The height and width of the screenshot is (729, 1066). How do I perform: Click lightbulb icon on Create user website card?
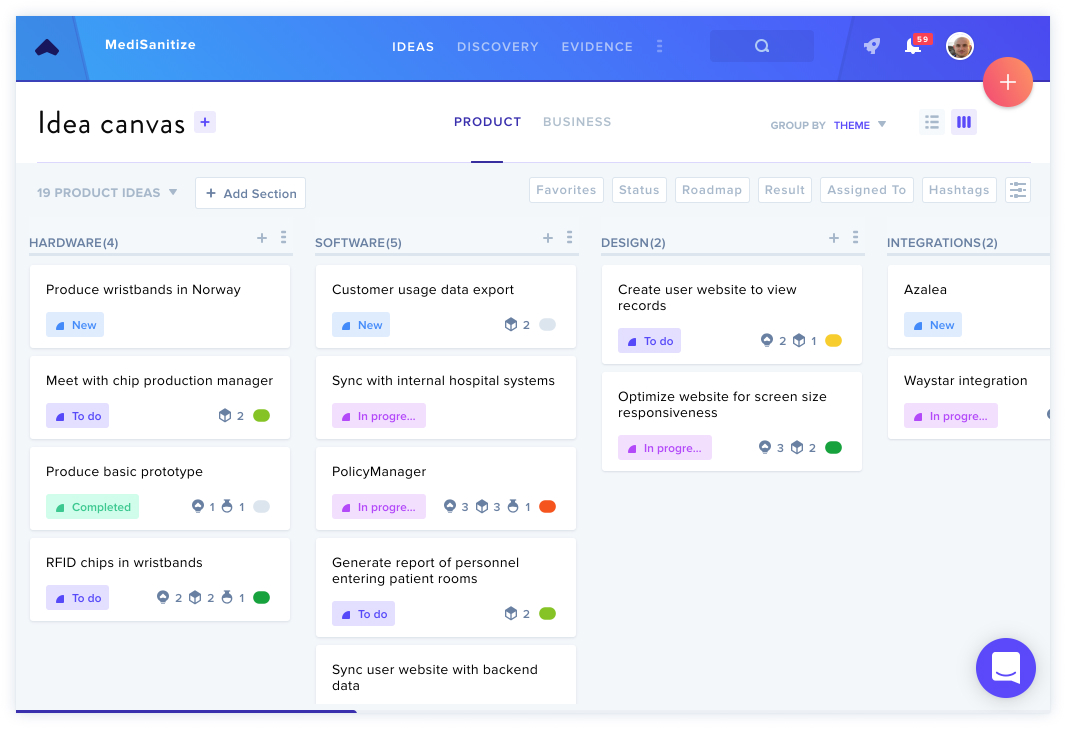coord(767,341)
